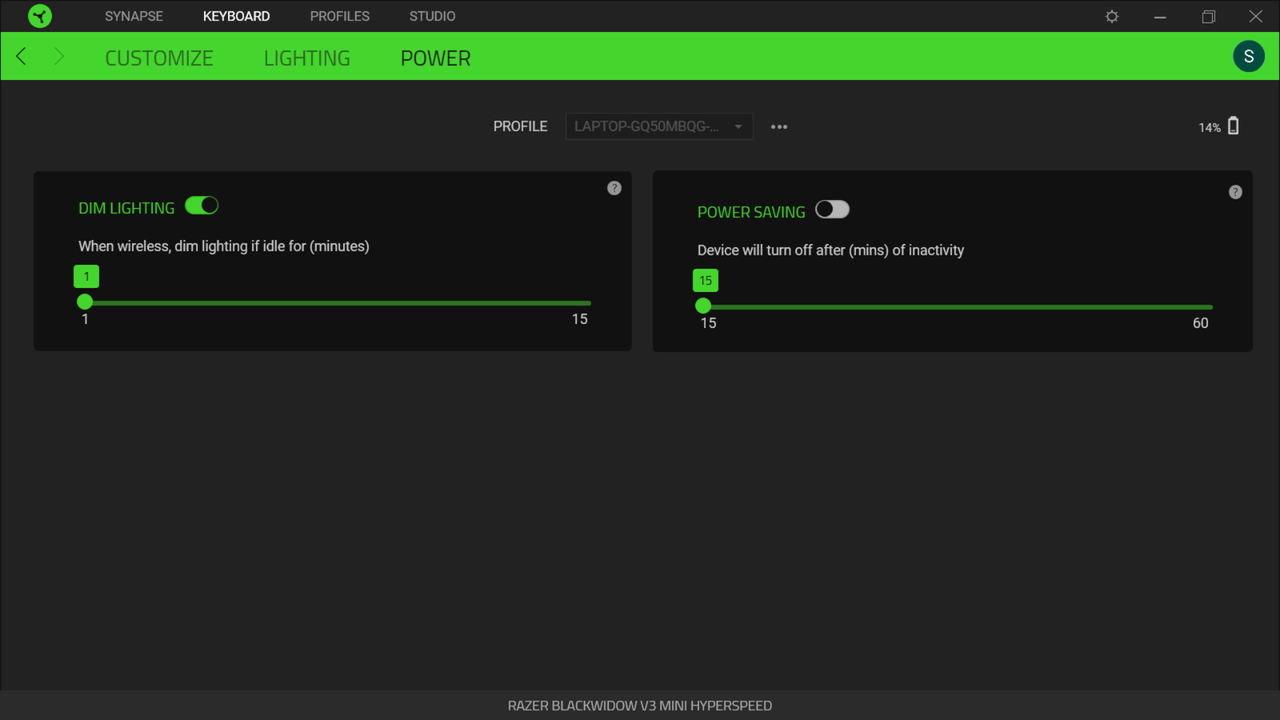Click the PROFILE label
Image resolution: width=1280 pixels, height=720 pixels.
(520, 126)
